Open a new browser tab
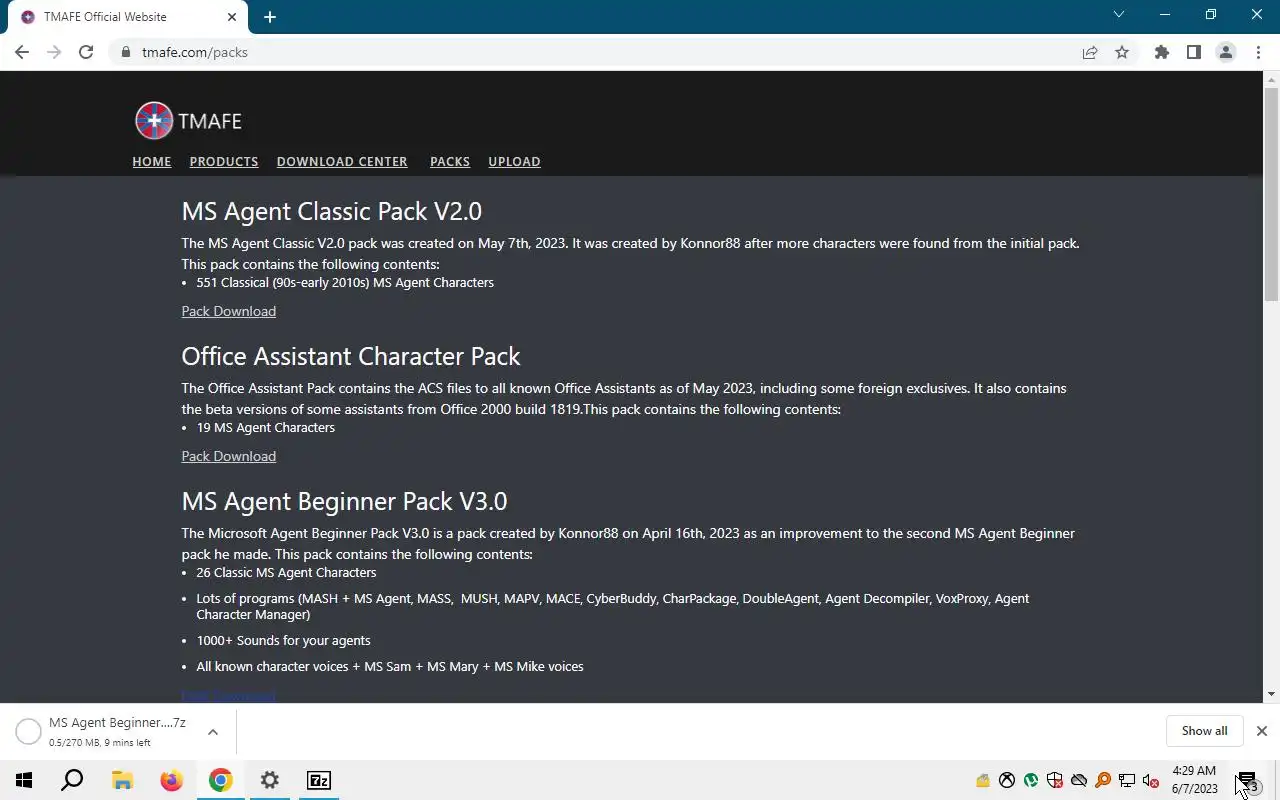Viewport: 1280px width, 800px height. pos(270,17)
